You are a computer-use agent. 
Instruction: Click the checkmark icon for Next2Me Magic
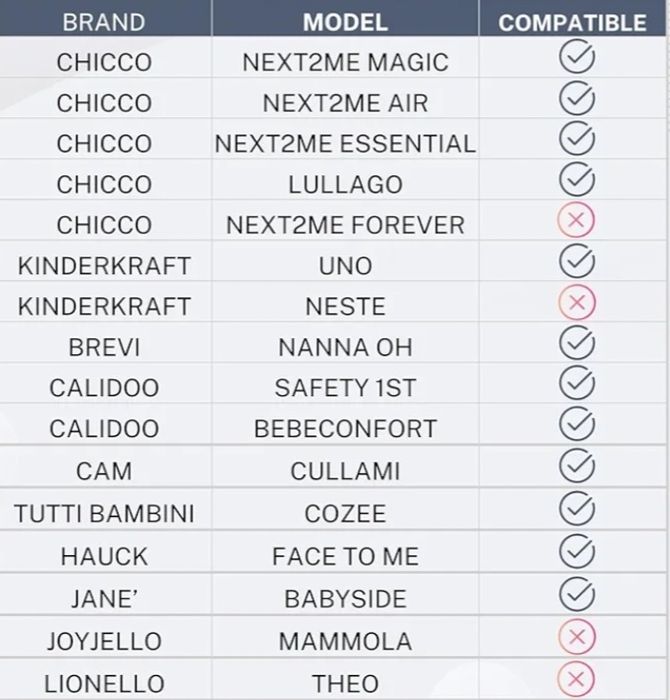pyautogui.click(x=576, y=59)
